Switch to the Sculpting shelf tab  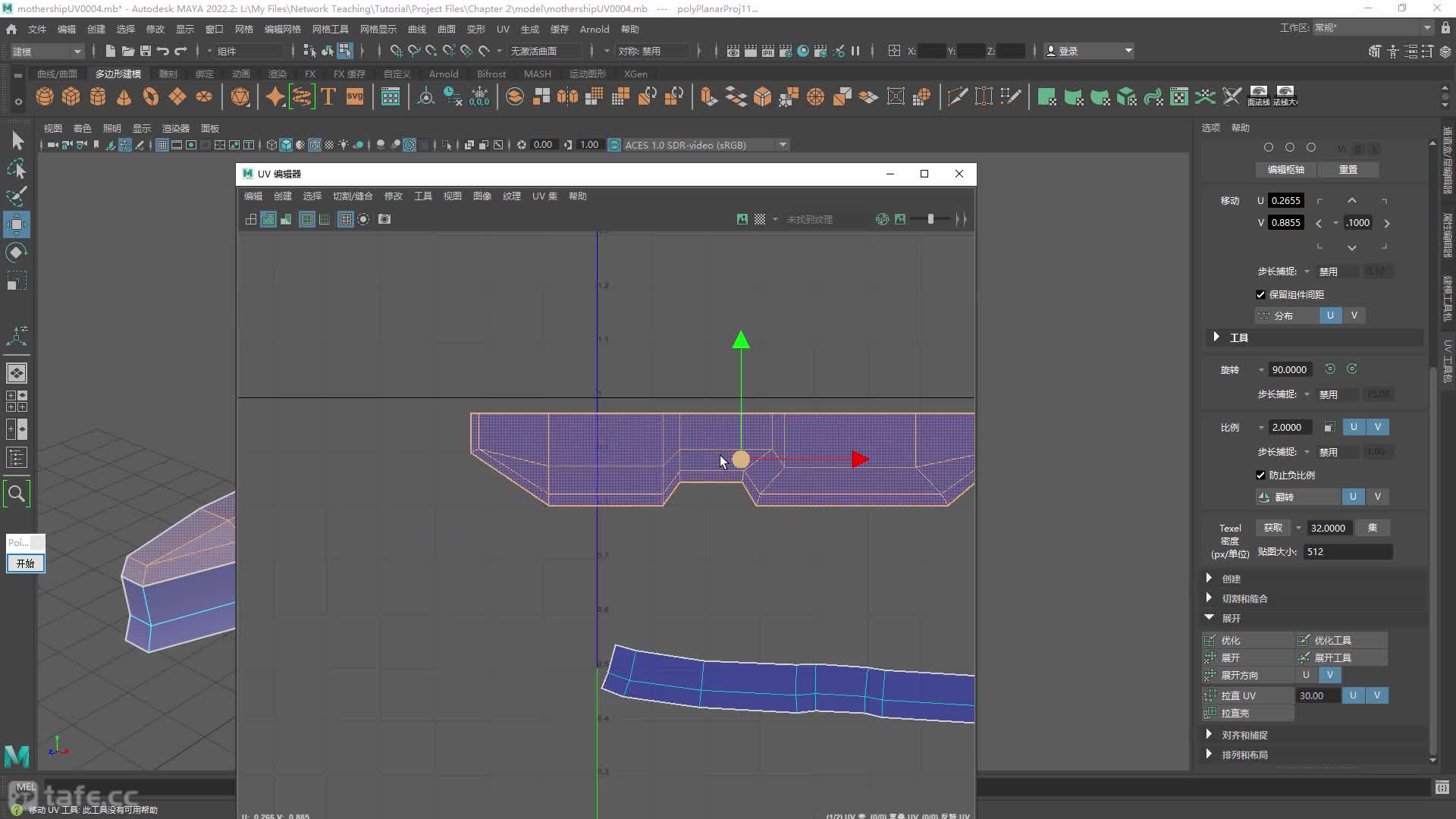[x=168, y=74]
